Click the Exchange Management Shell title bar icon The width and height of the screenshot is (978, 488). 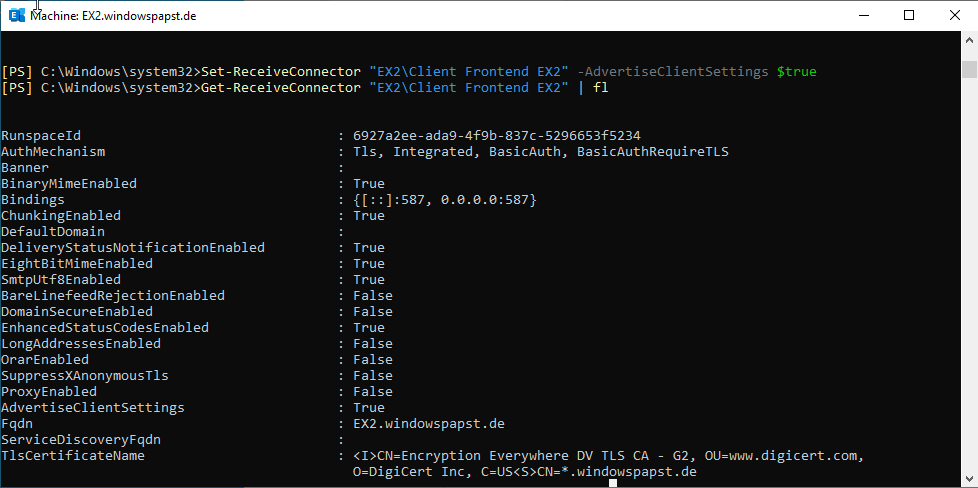coord(16,15)
